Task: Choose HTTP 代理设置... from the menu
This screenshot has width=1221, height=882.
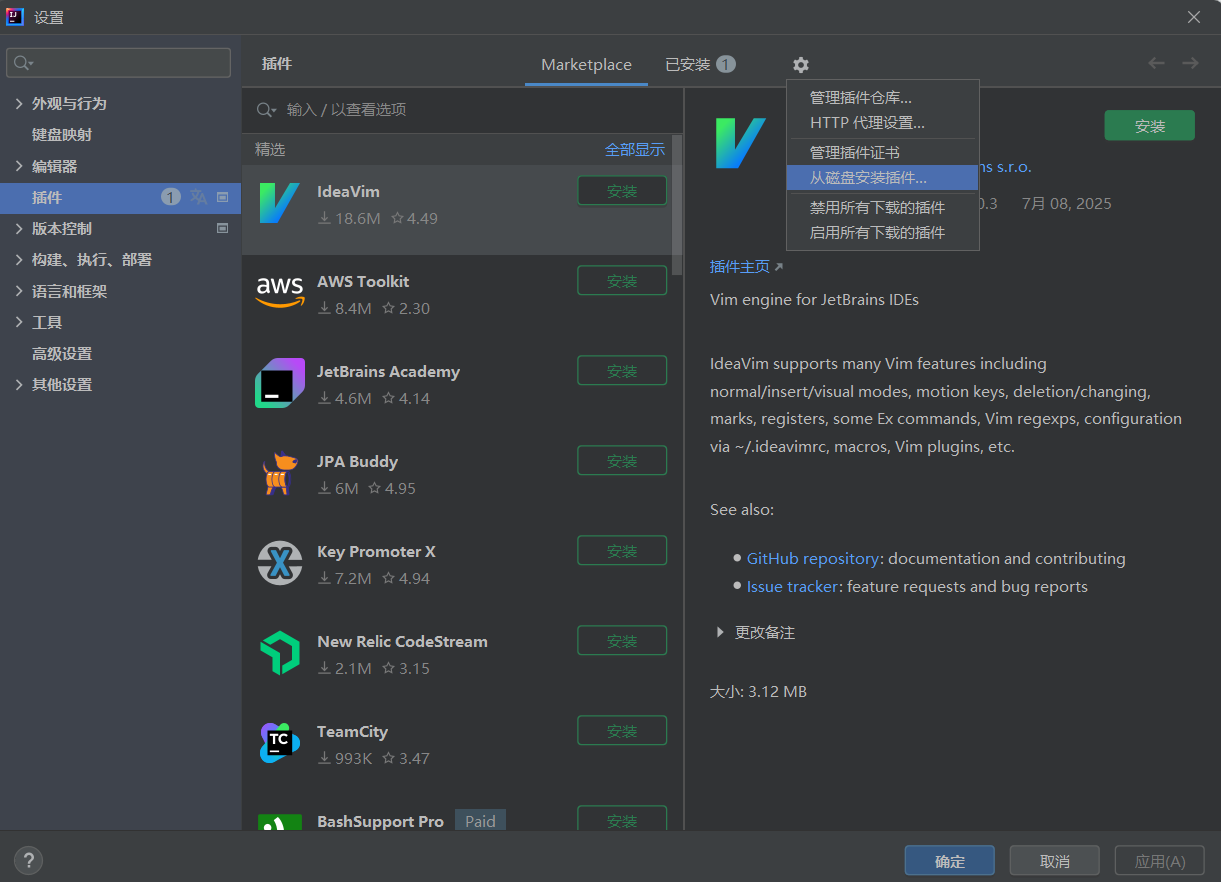Action: click(x=882, y=122)
